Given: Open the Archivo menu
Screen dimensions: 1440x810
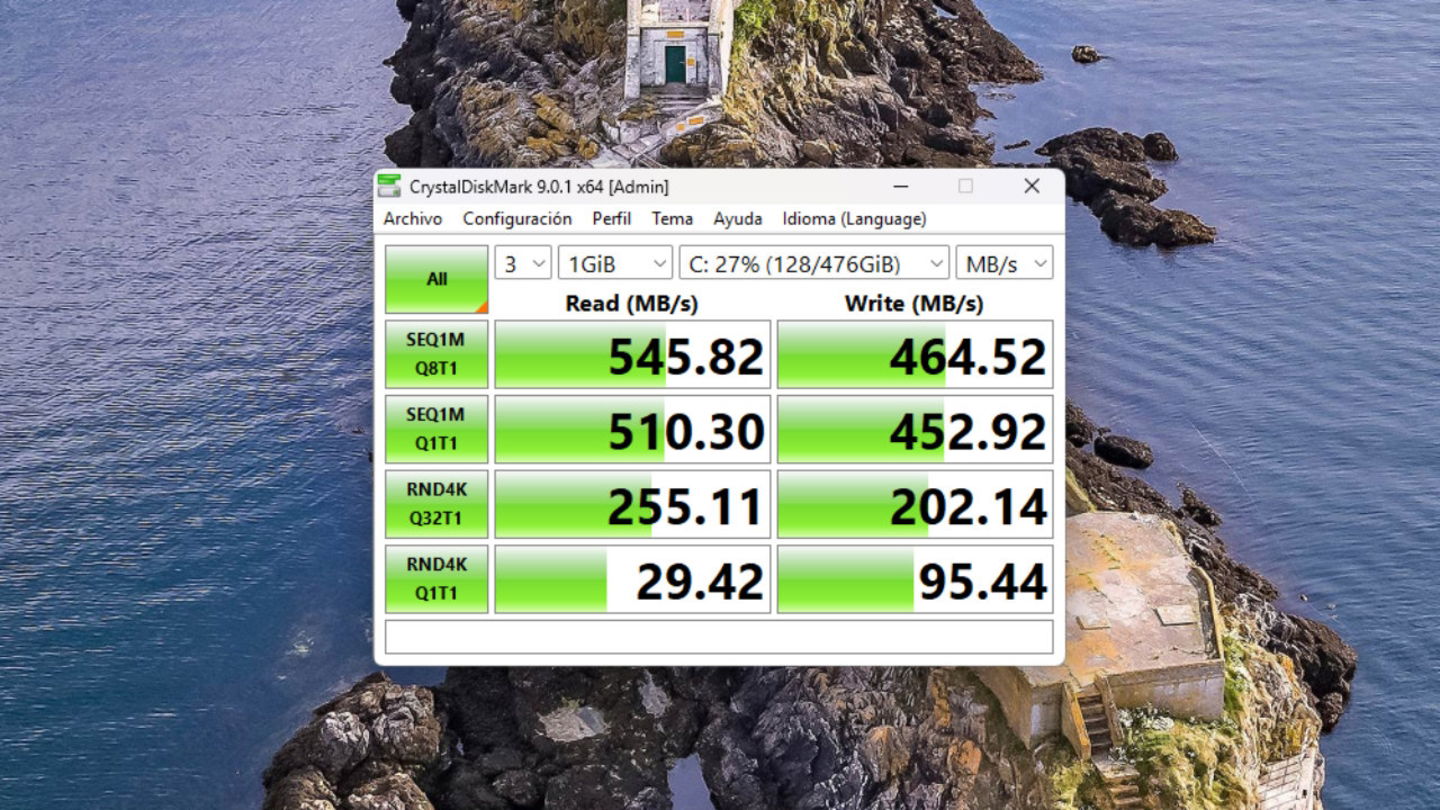Looking at the screenshot, I should 413,218.
